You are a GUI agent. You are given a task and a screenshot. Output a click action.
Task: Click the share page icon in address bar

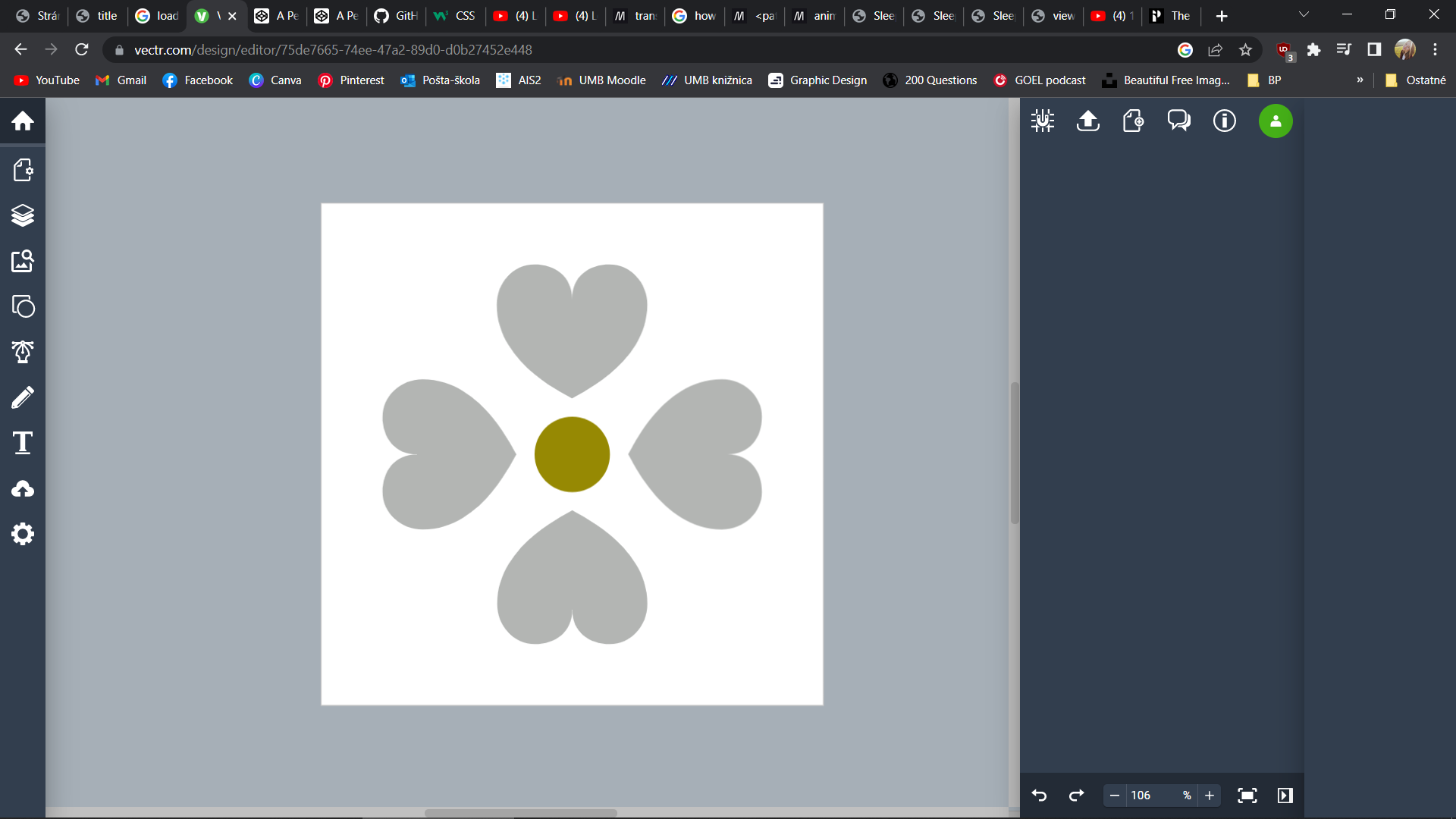pos(1215,50)
